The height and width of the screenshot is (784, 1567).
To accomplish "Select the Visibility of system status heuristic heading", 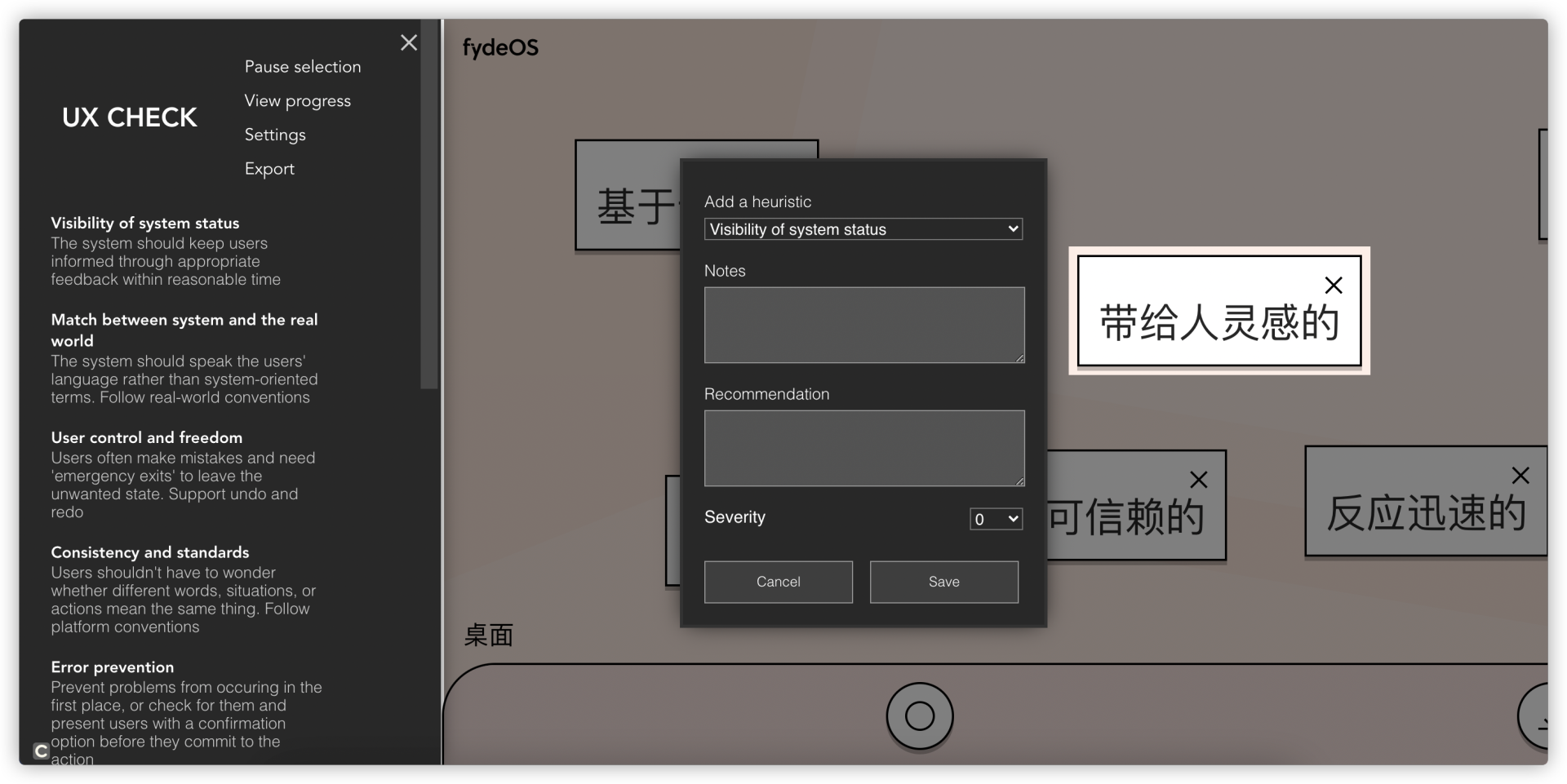I will point(145,223).
